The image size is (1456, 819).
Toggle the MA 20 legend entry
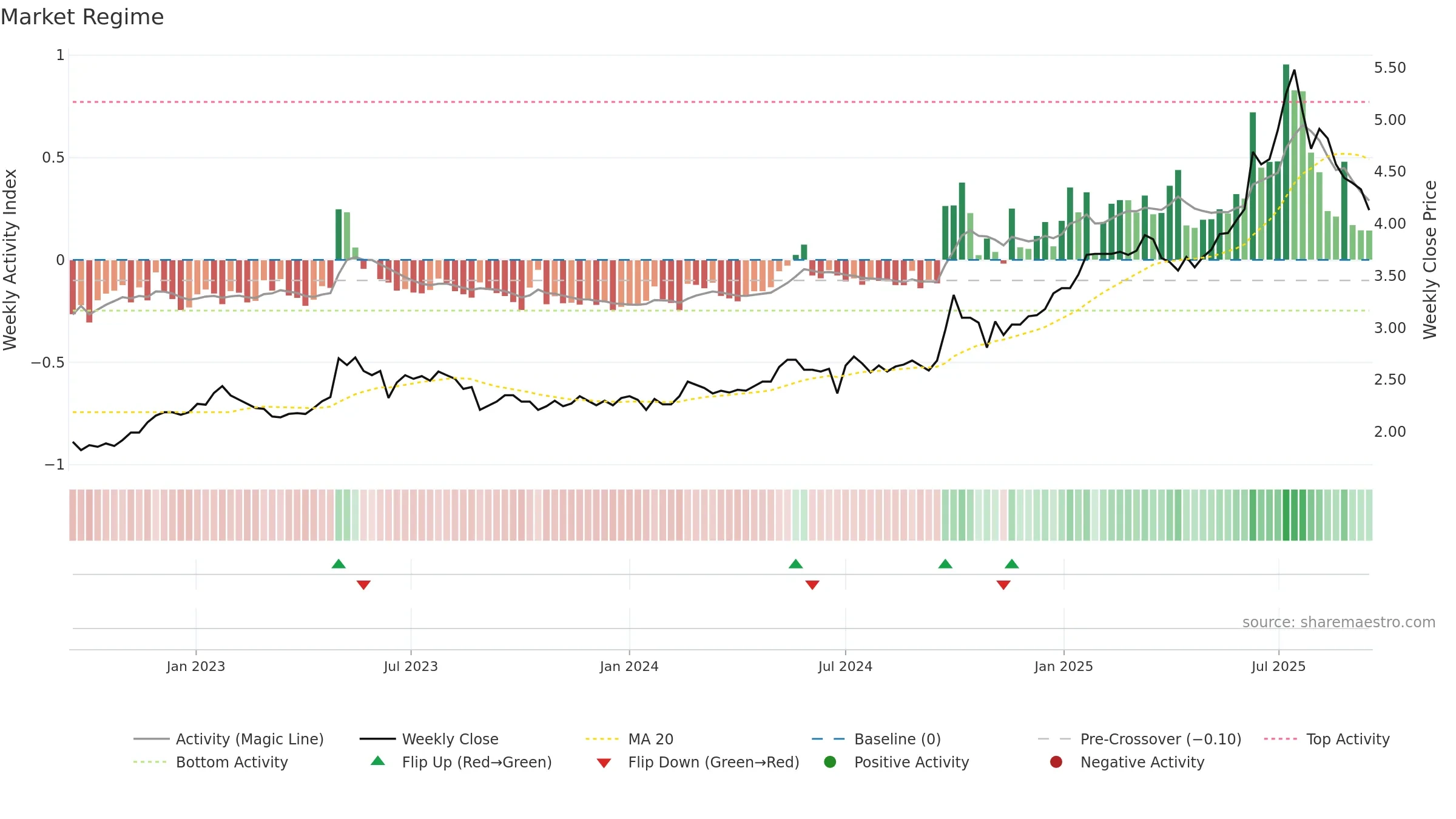pyautogui.click(x=629, y=739)
